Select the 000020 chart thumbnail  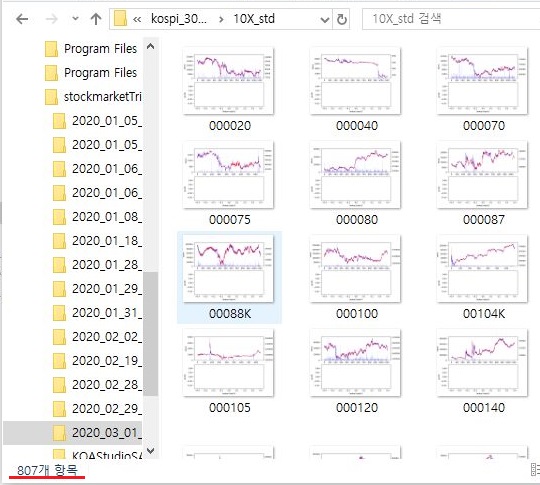(x=228, y=81)
